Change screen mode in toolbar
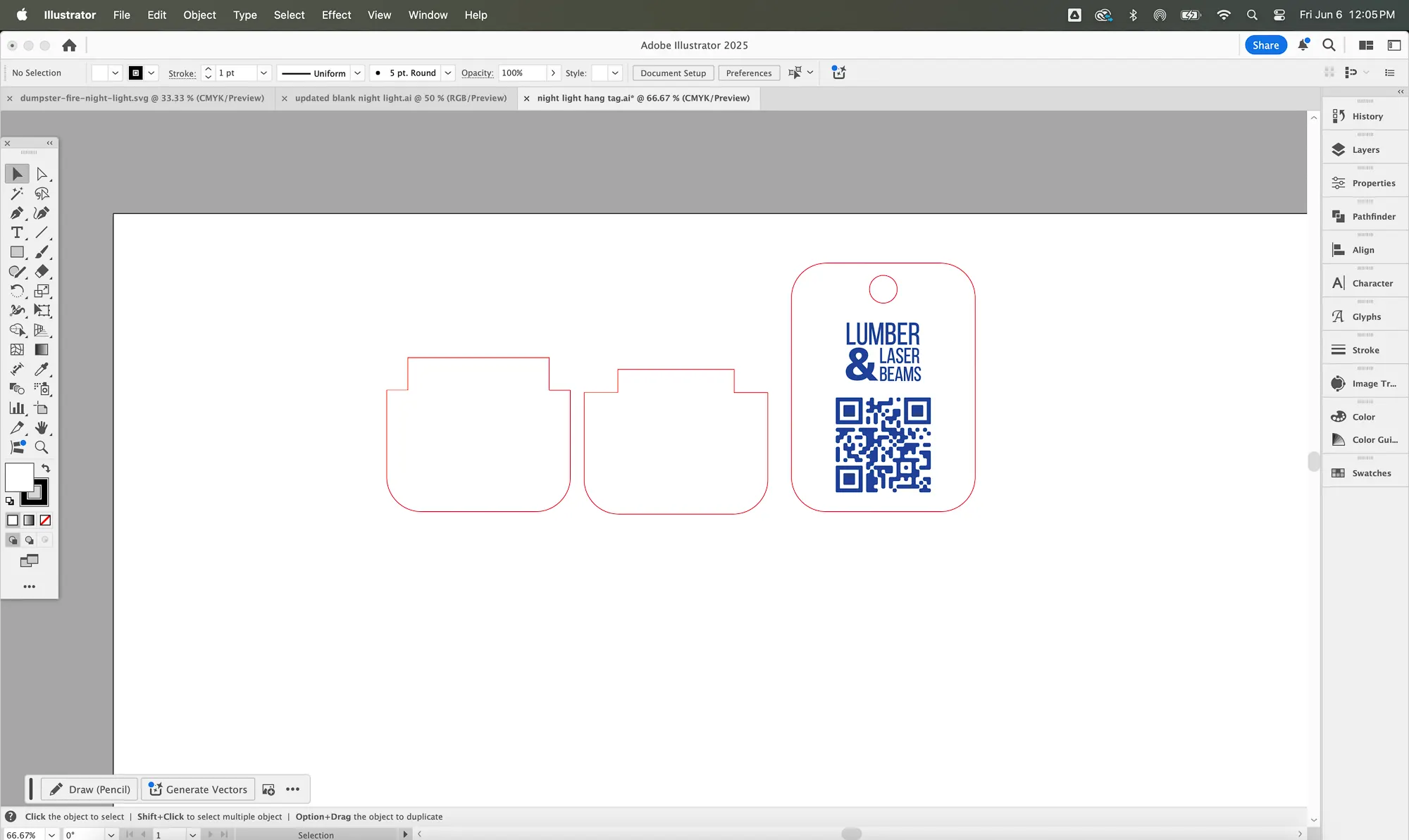 click(x=29, y=561)
